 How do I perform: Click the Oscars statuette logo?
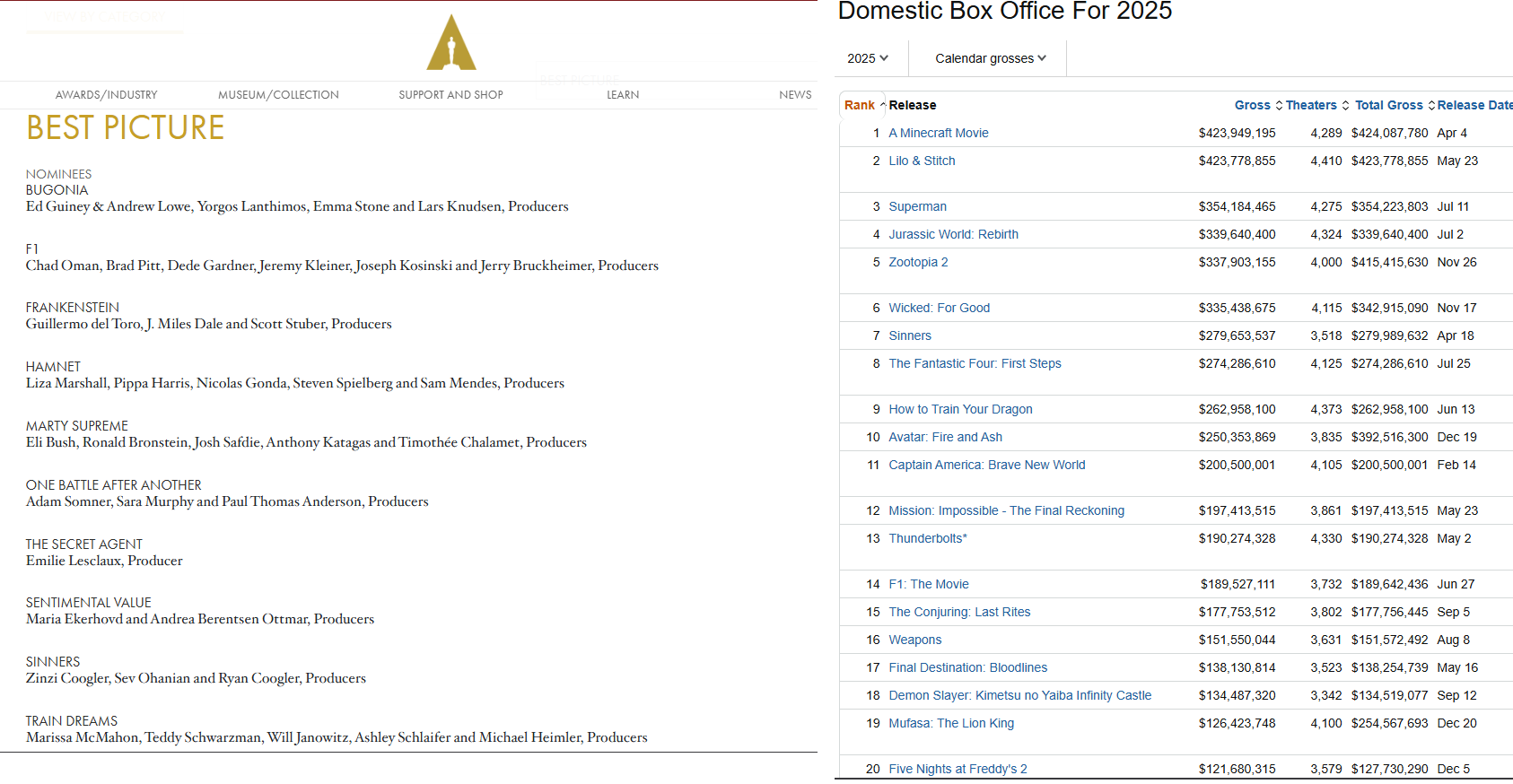[x=451, y=42]
